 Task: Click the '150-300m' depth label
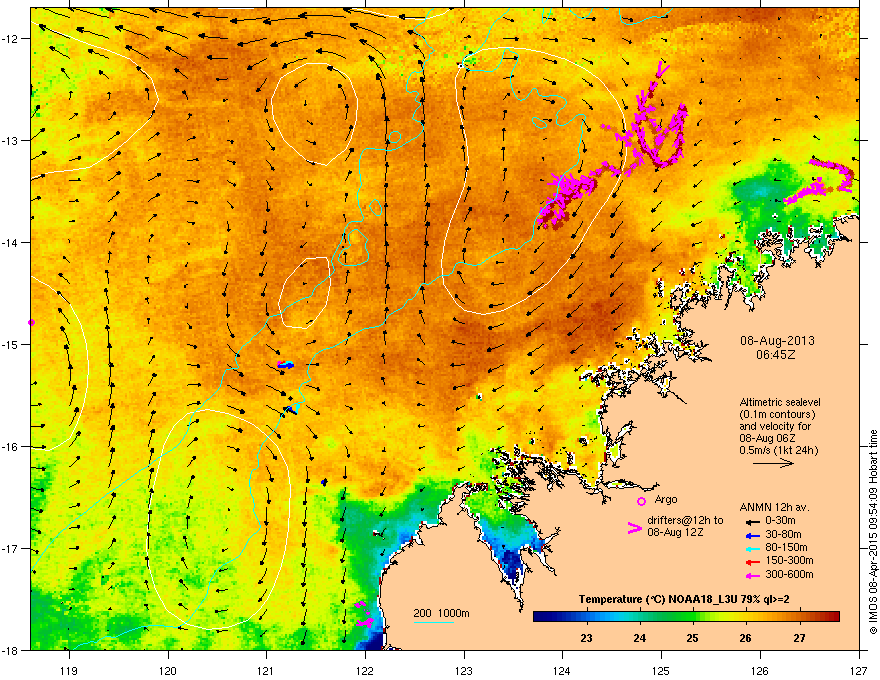(x=789, y=560)
